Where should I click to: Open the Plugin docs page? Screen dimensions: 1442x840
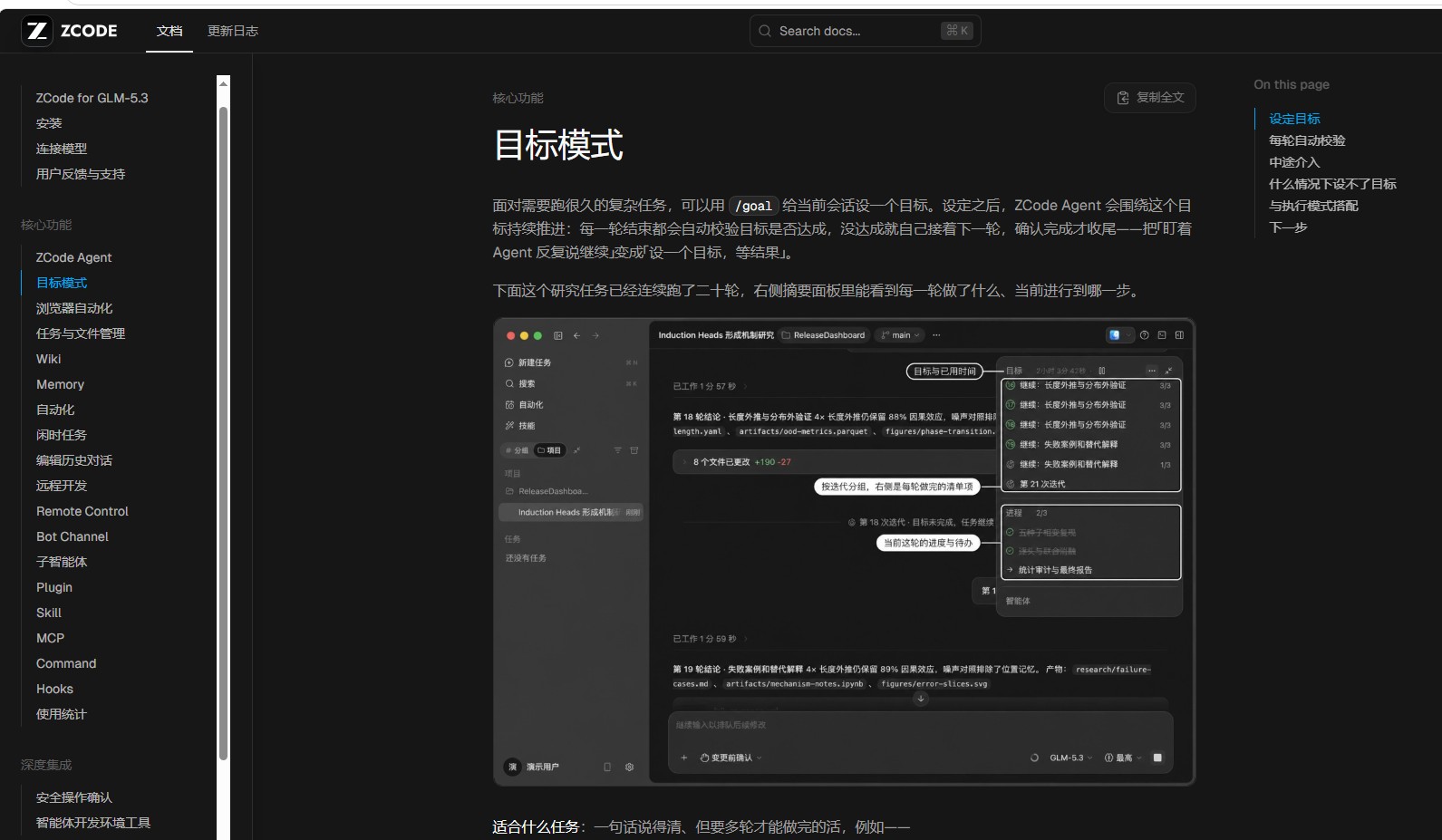click(x=54, y=587)
